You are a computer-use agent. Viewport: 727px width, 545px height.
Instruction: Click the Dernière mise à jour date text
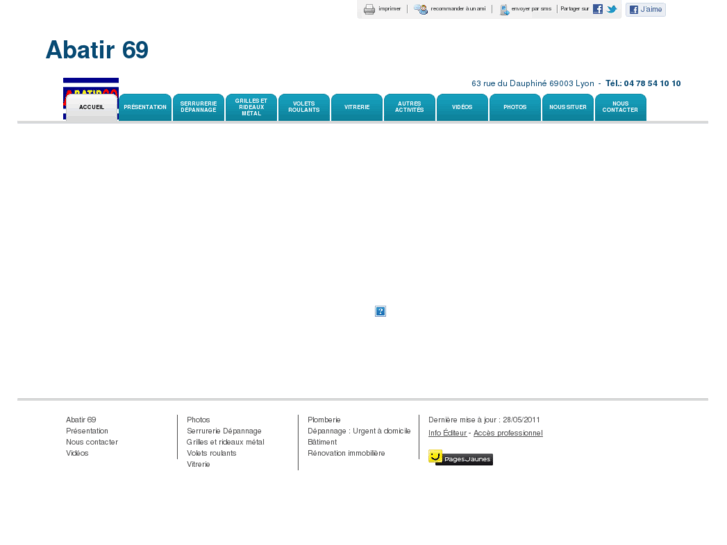pyautogui.click(x=484, y=420)
